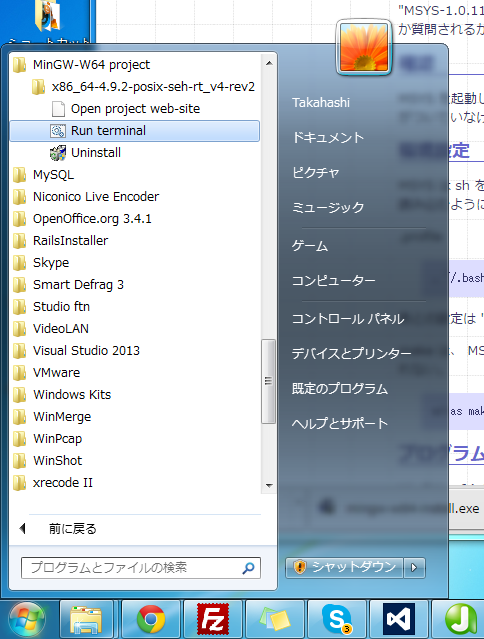Click the MySQL folder icon
Viewport: 484px width, 639px height.
pos(19,175)
